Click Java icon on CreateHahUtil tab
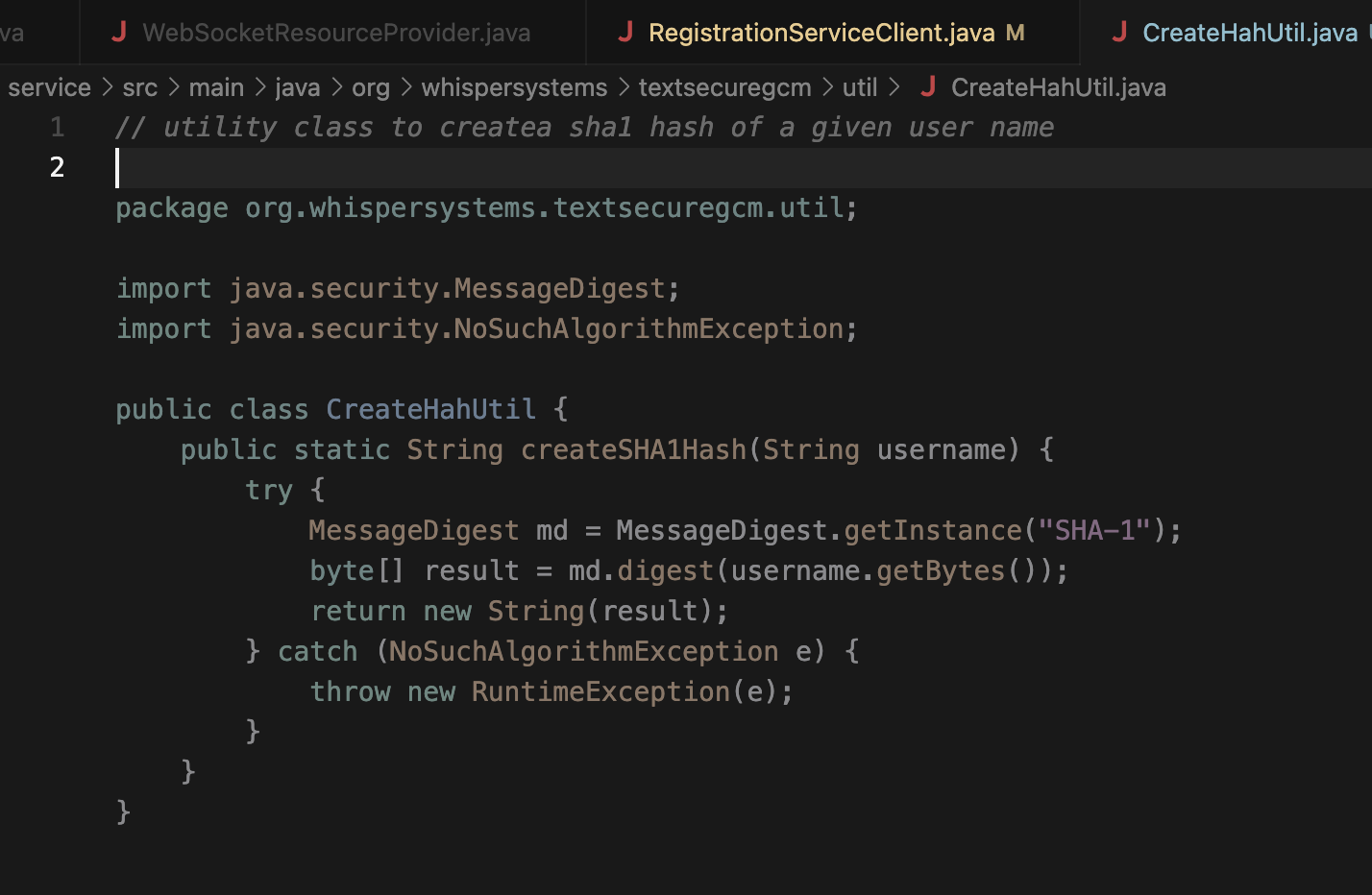This screenshot has height=895, width=1372. [x=1119, y=33]
